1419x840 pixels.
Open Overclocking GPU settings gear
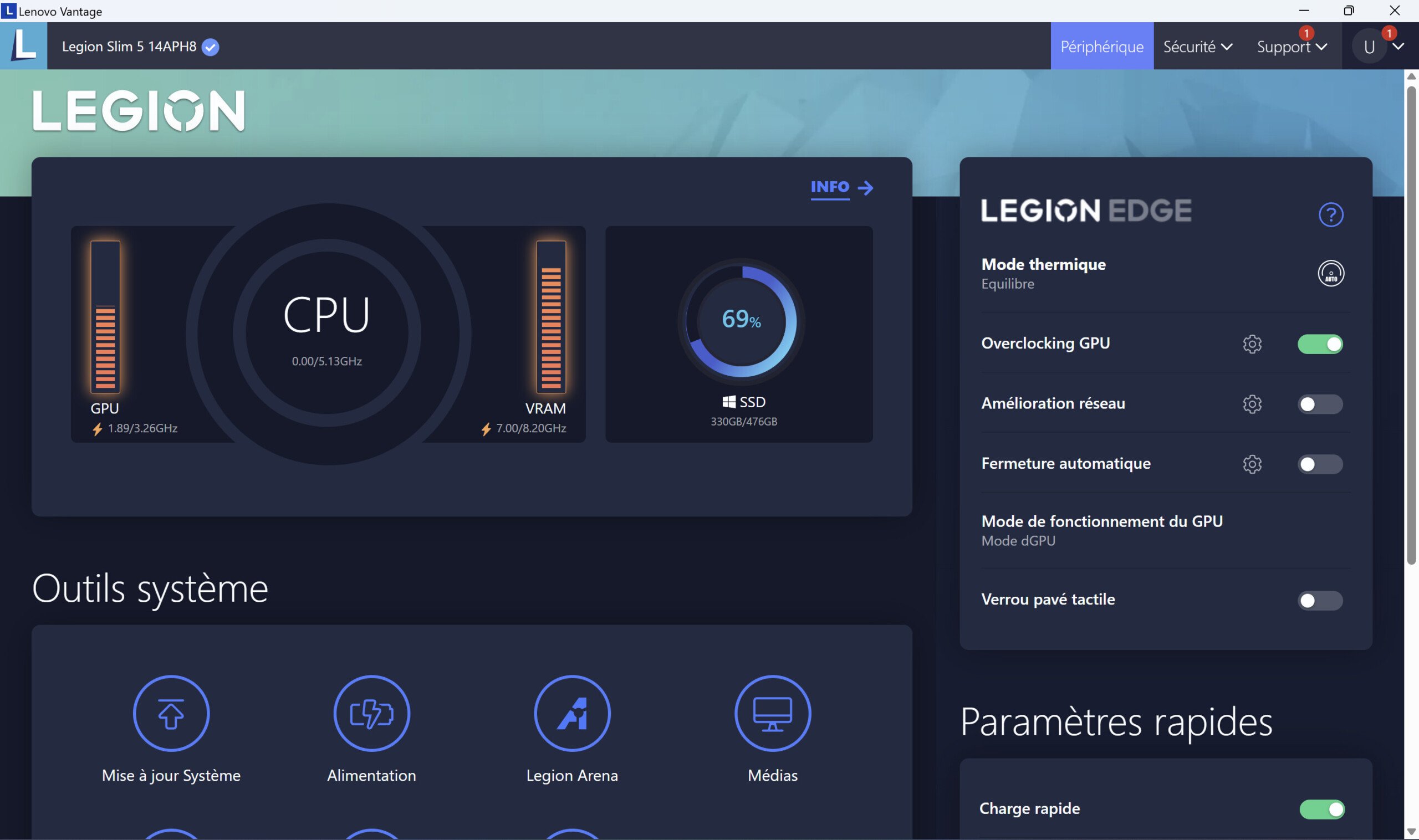coord(1252,344)
